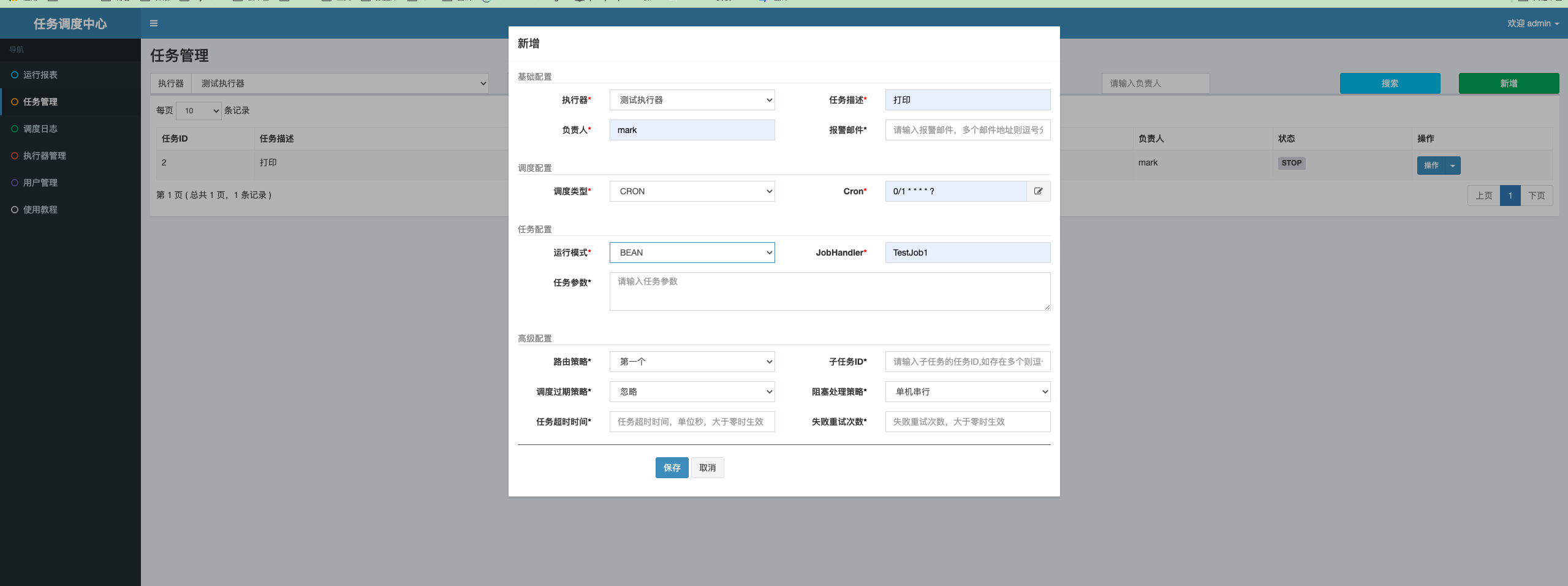Open the 调度过期策略 dropdown

(x=692, y=392)
